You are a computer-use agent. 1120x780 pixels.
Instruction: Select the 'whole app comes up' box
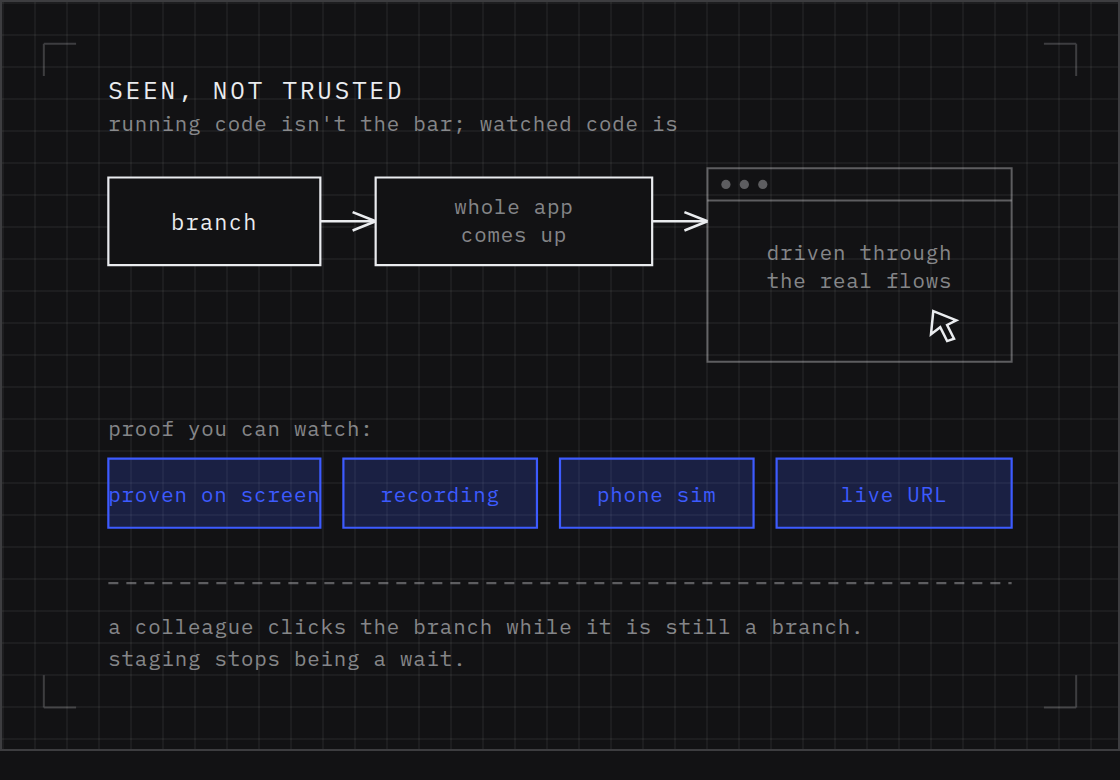[514, 221]
